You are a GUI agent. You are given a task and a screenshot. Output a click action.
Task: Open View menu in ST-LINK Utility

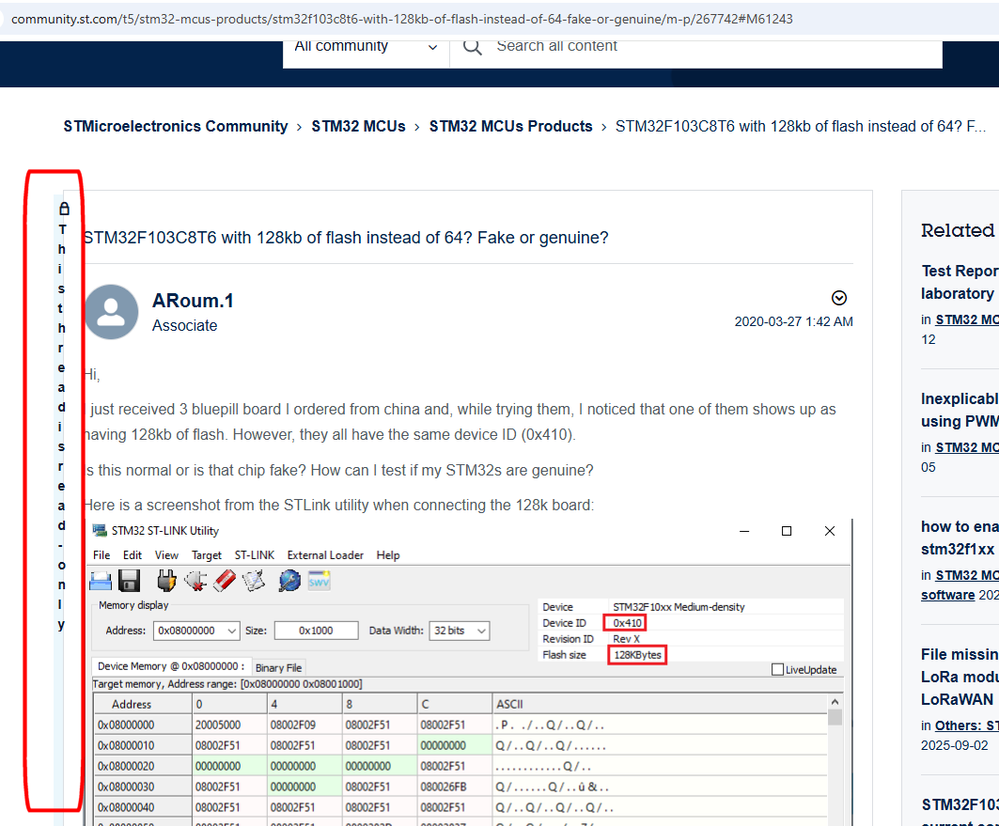pos(166,555)
